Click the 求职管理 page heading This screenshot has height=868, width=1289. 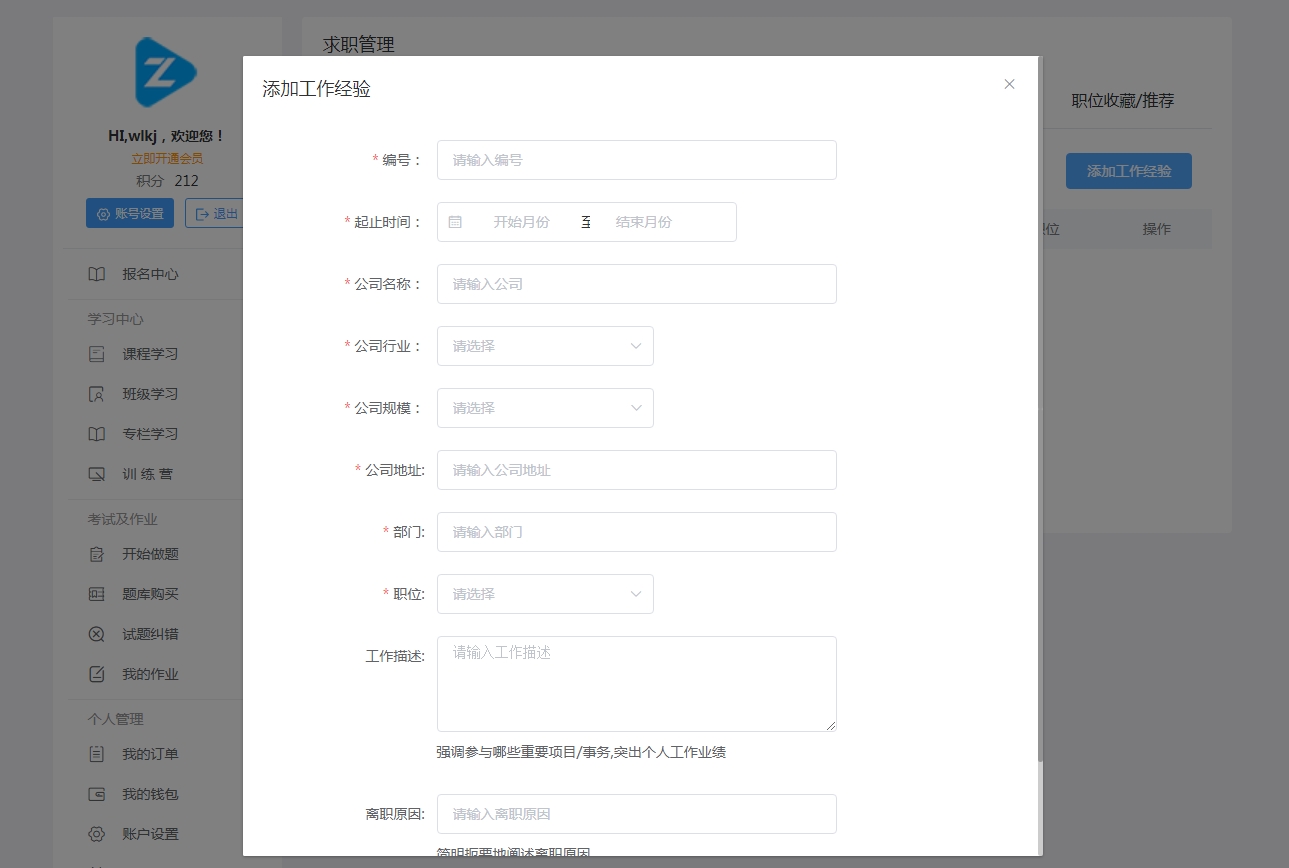point(359,44)
